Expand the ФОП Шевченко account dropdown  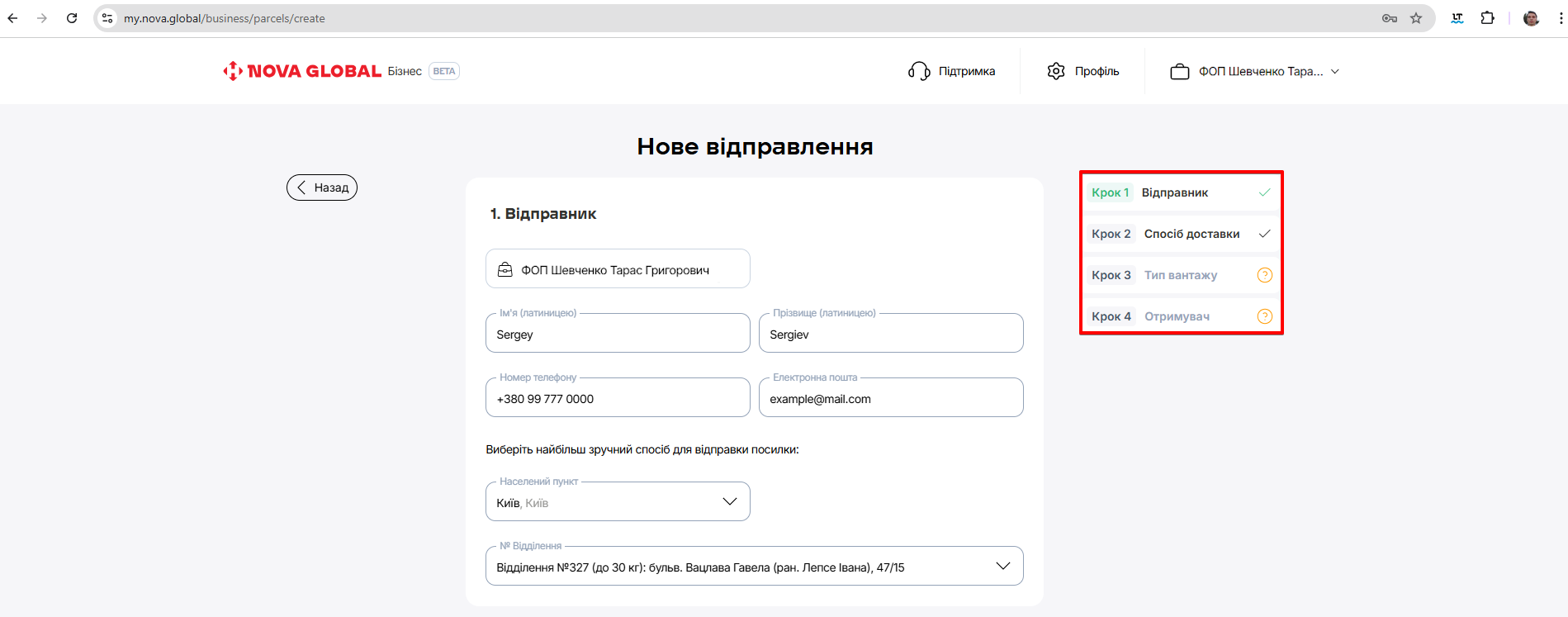tap(1334, 72)
